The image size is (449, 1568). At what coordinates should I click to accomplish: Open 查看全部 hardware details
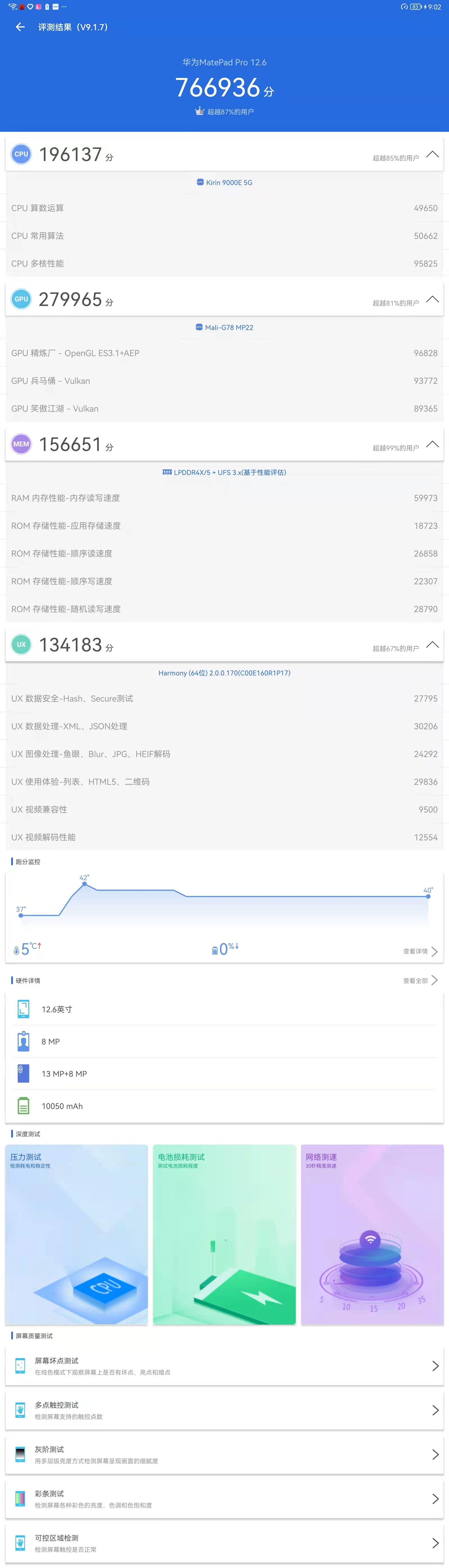pyautogui.click(x=420, y=980)
